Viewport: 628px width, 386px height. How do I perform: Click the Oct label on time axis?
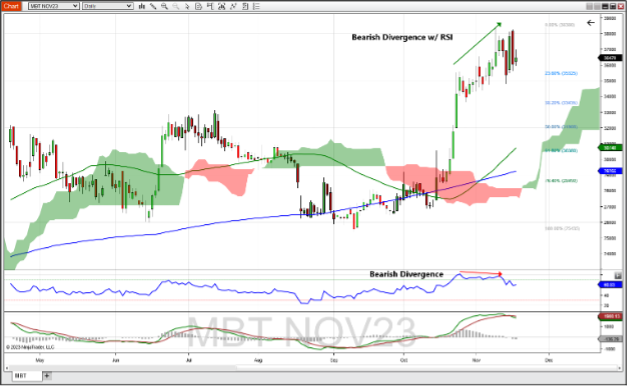point(403,360)
